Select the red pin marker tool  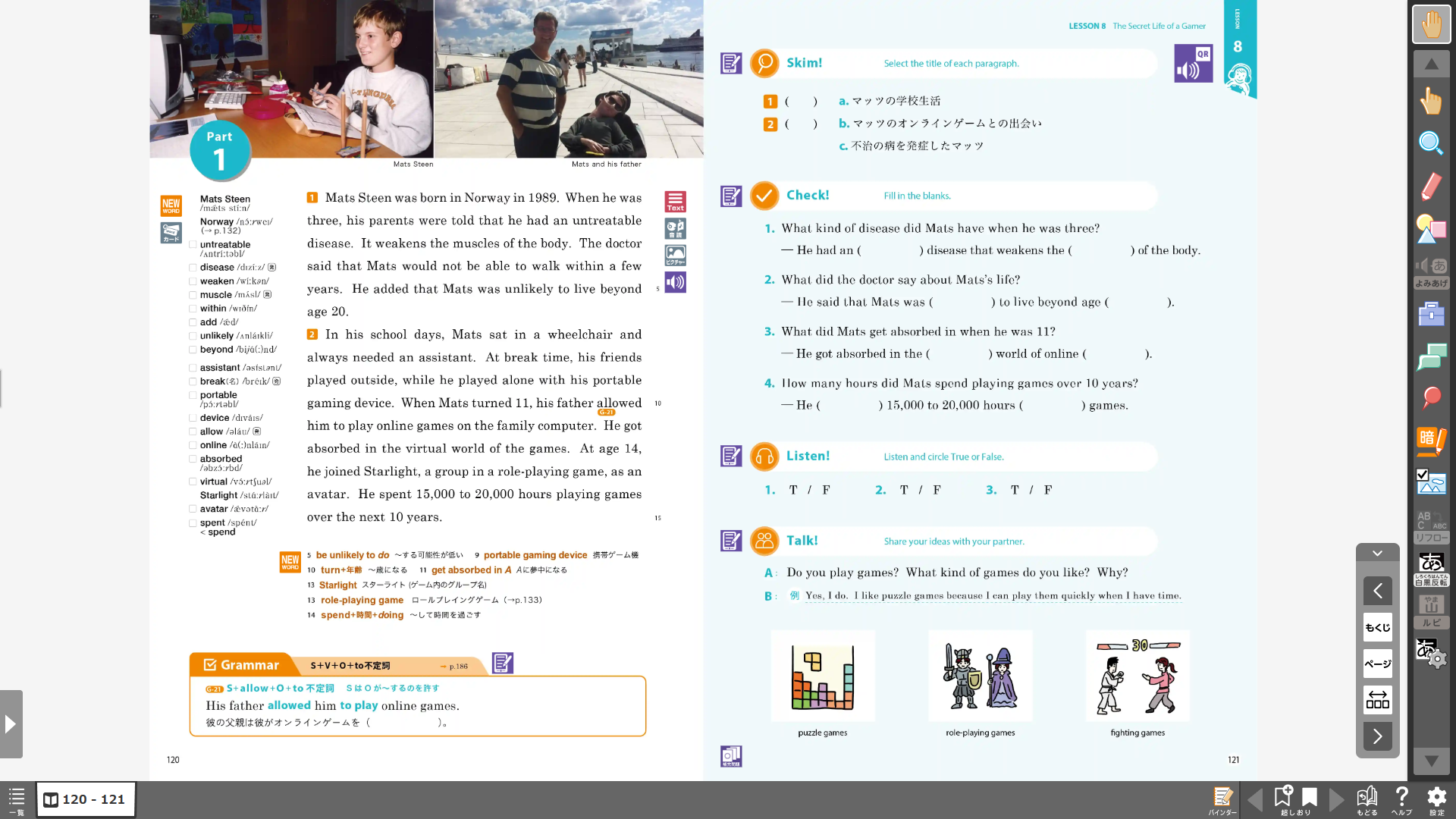1431,397
